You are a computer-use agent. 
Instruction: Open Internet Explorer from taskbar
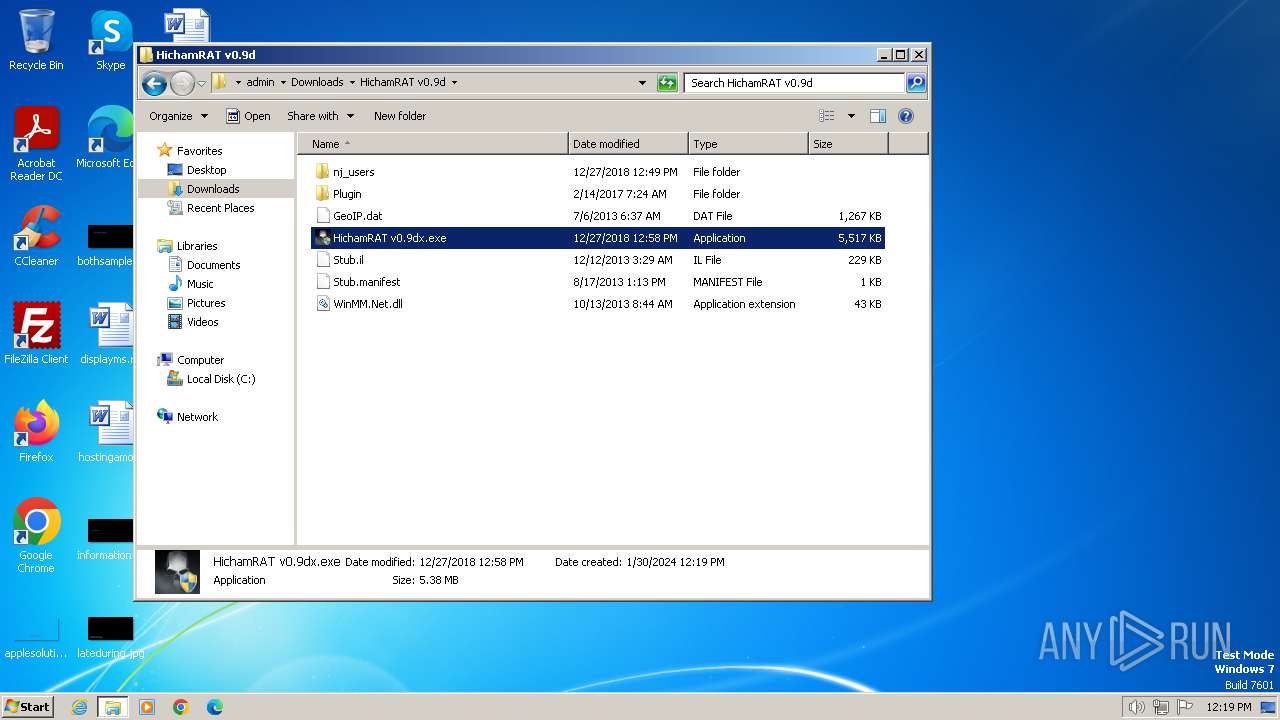pos(79,707)
